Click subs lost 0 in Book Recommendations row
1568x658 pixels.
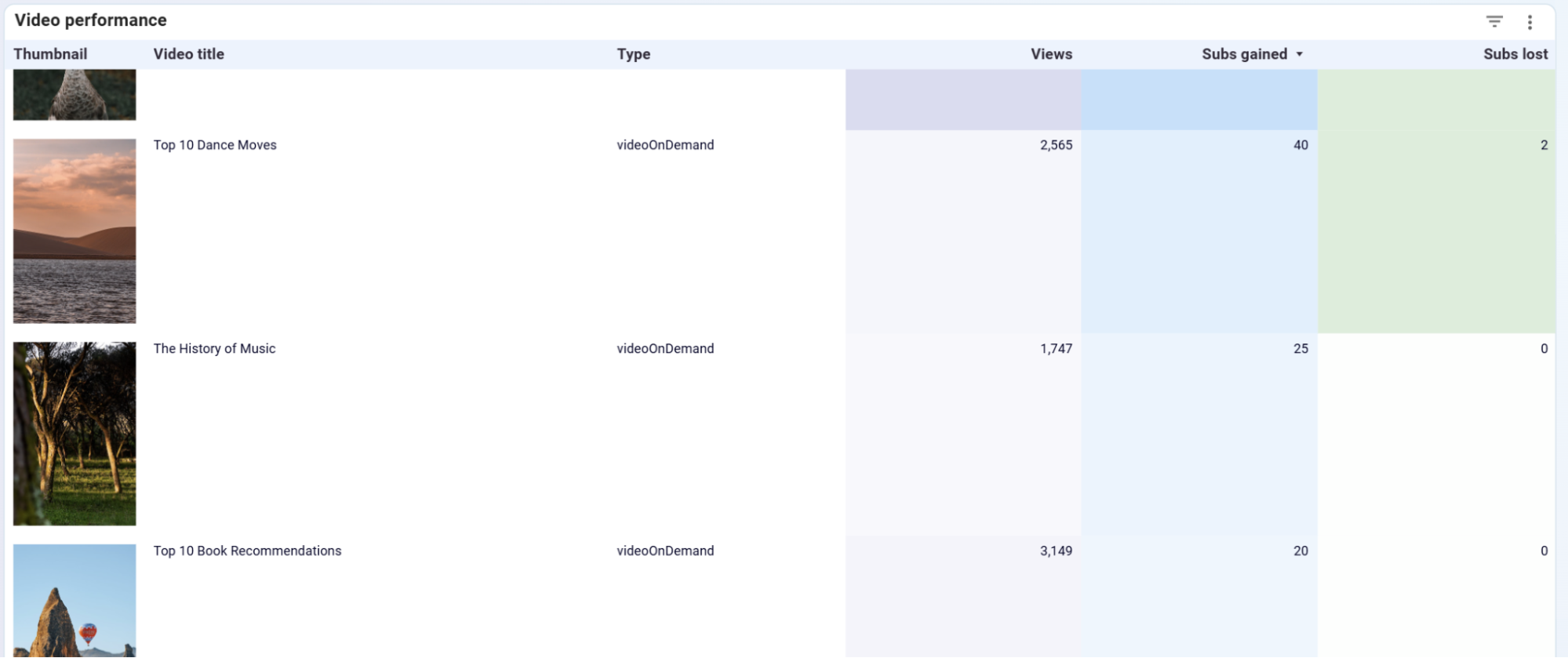(x=1544, y=551)
